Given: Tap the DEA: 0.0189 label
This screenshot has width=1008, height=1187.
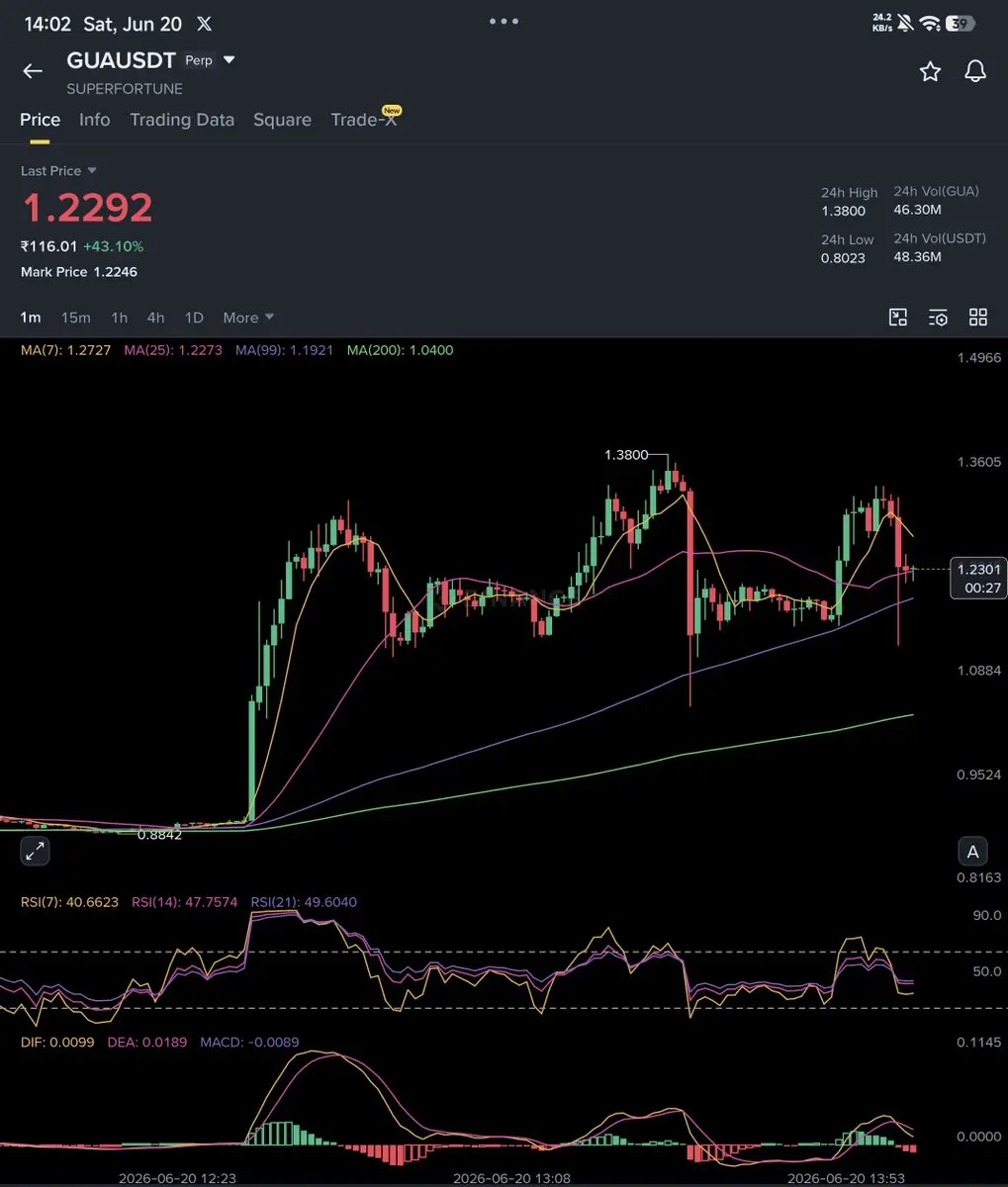Looking at the screenshot, I should coord(146,1043).
